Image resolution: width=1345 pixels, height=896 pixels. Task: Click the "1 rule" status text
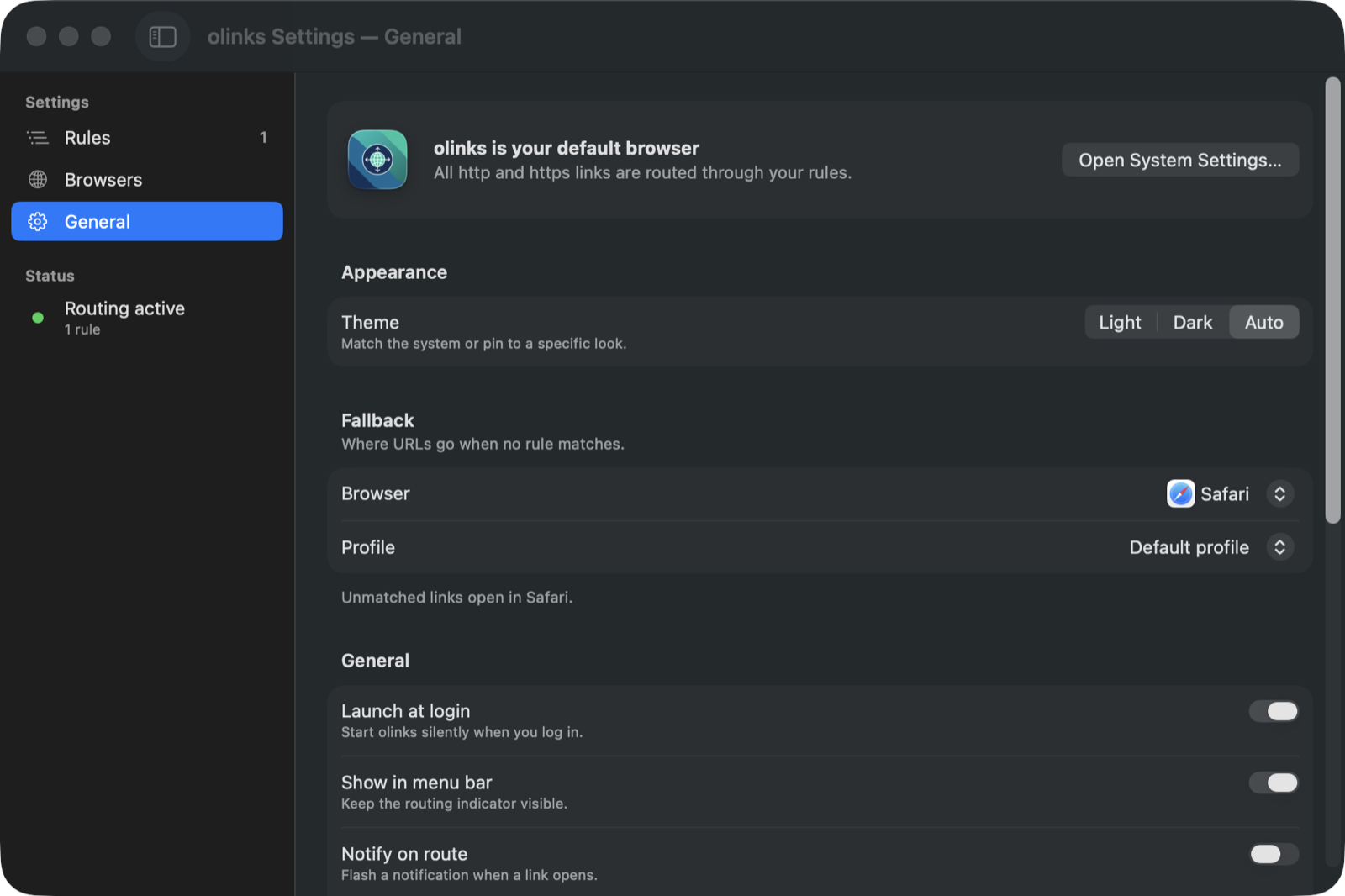coord(82,329)
